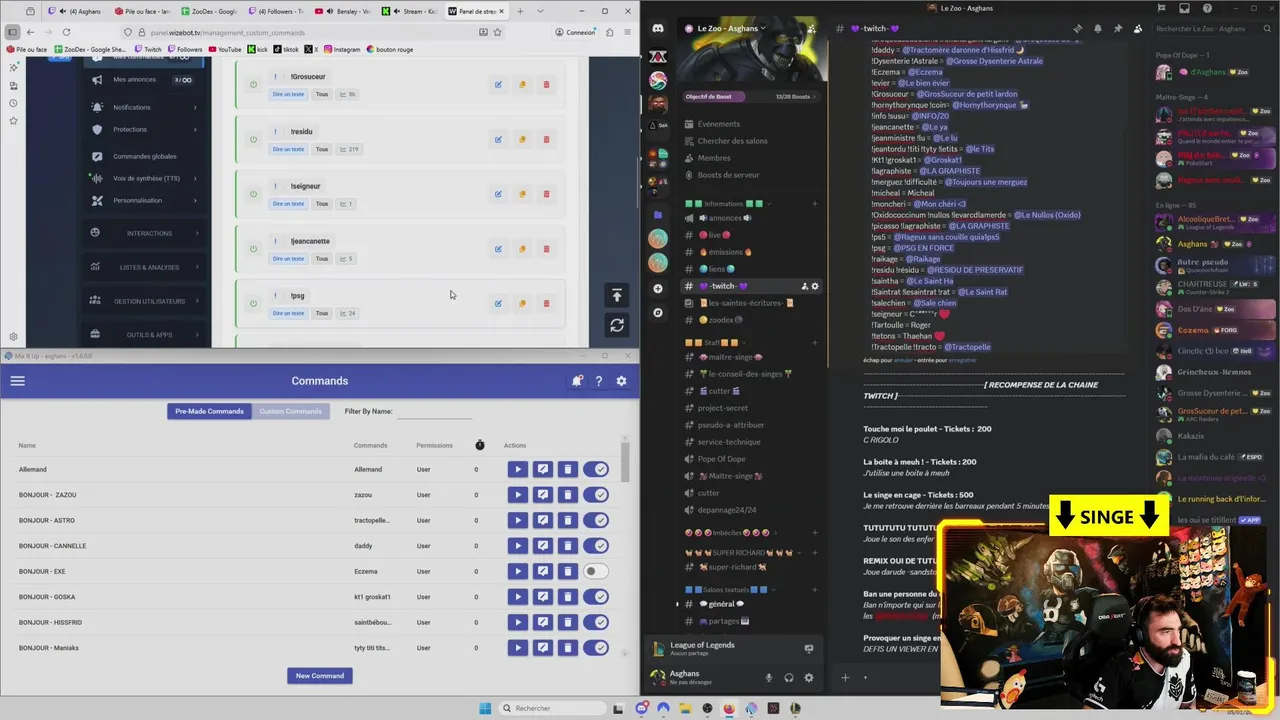
Task: Open Mes annonces in WizeBot sidebar
Action: 144,80
